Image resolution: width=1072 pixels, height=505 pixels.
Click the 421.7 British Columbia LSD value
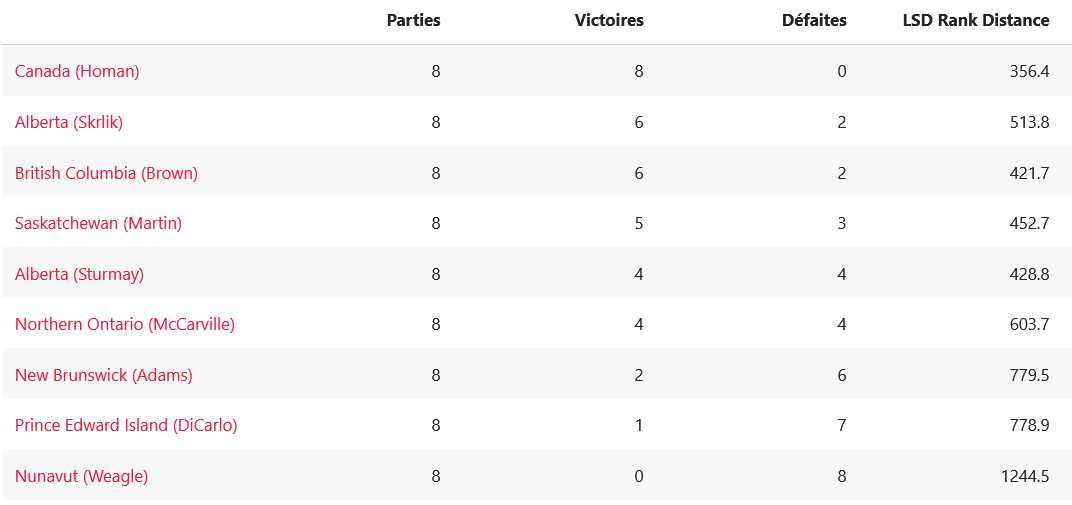(1029, 173)
